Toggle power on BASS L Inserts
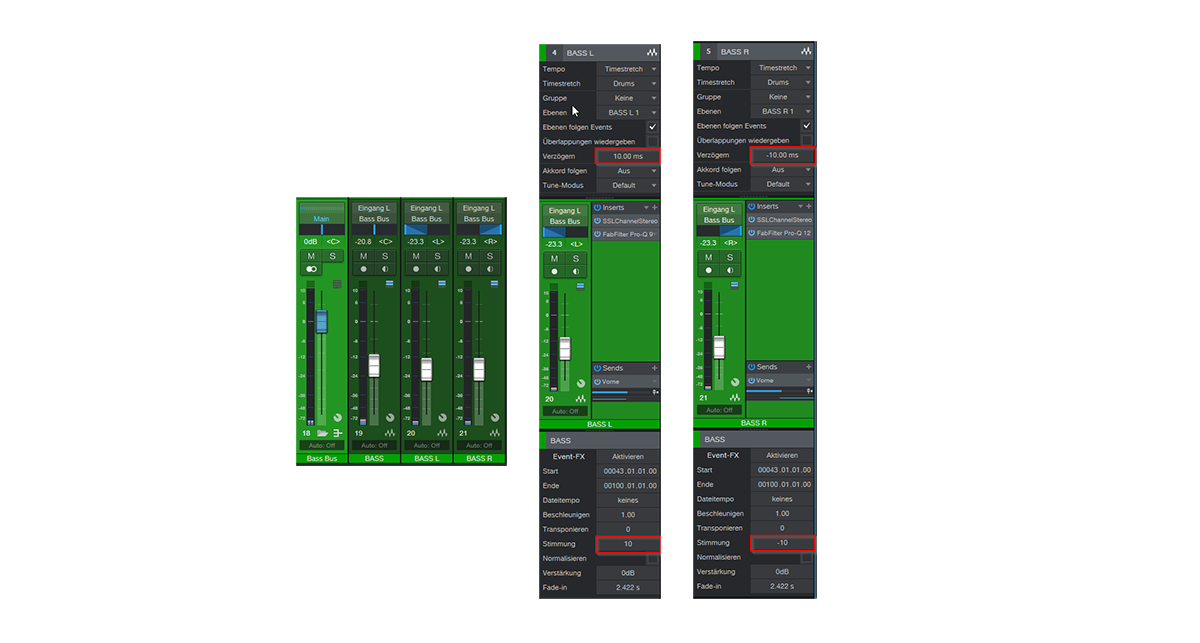The height and width of the screenshot is (643, 1200). click(597, 207)
